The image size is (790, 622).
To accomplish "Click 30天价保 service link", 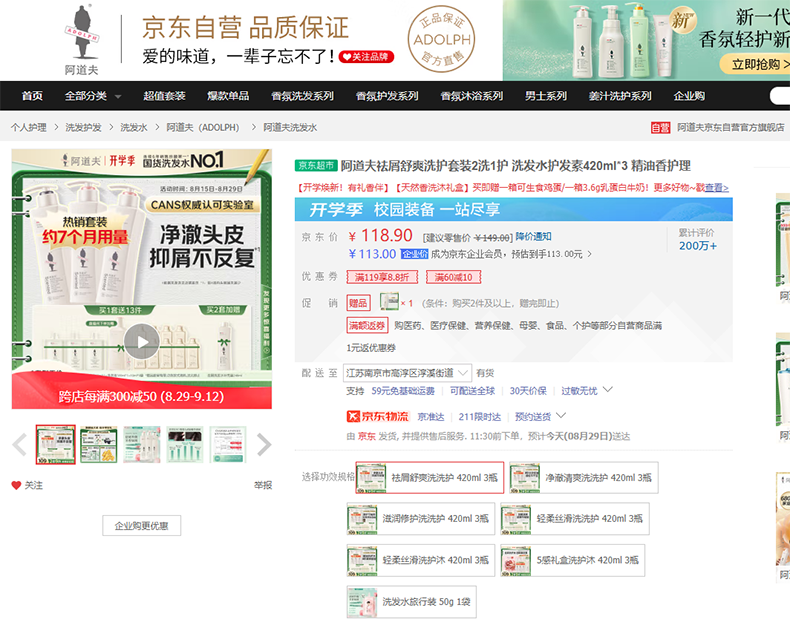I will click(x=528, y=391).
